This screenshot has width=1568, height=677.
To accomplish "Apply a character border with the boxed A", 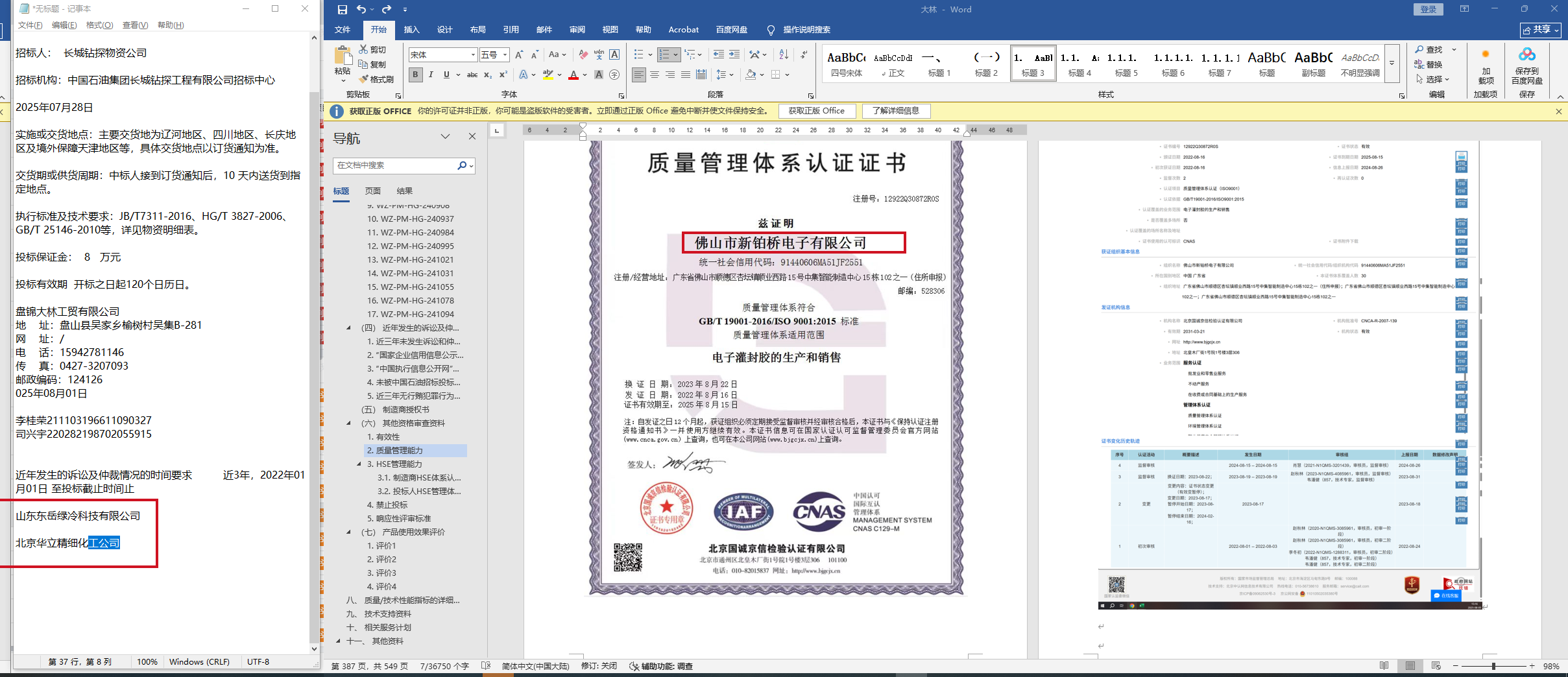I will (x=614, y=55).
